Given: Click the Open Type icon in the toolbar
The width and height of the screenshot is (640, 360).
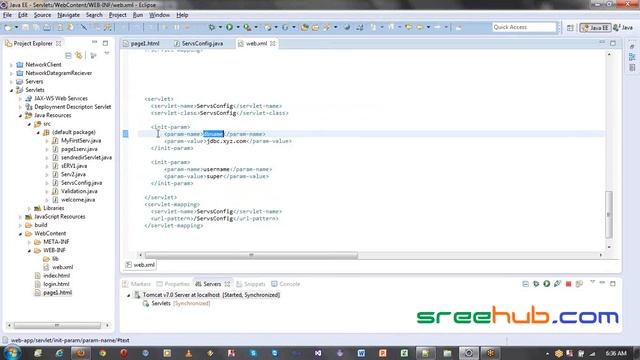Looking at the screenshot, I should [x=304, y=27].
